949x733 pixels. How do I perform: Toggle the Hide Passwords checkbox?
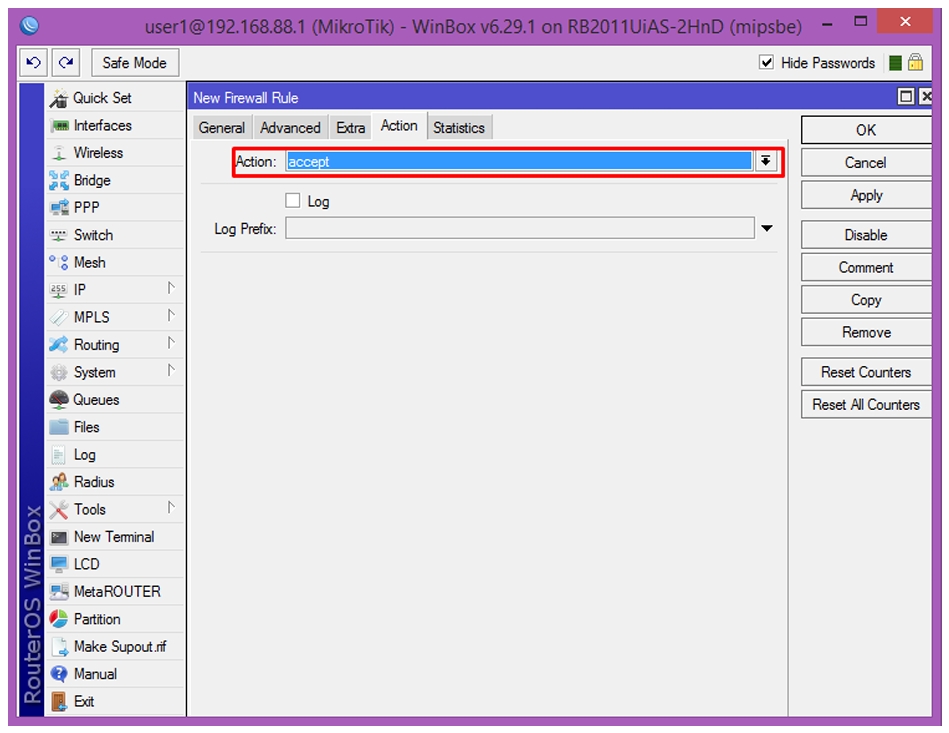pos(766,62)
